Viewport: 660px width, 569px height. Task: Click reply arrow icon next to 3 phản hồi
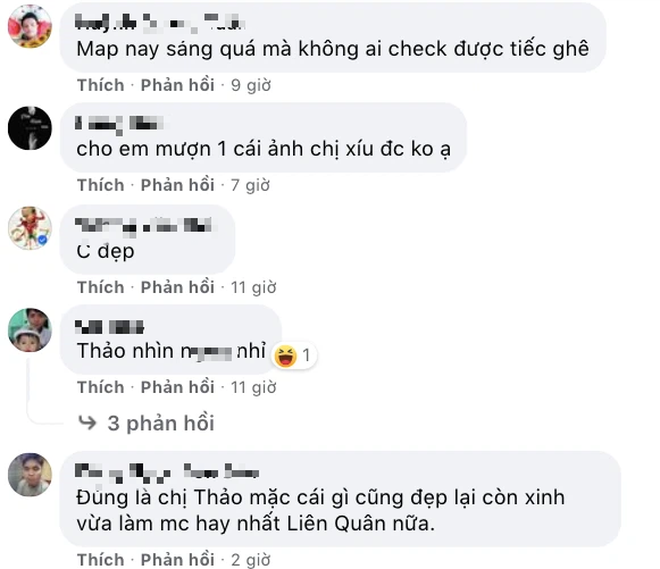click(x=88, y=423)
